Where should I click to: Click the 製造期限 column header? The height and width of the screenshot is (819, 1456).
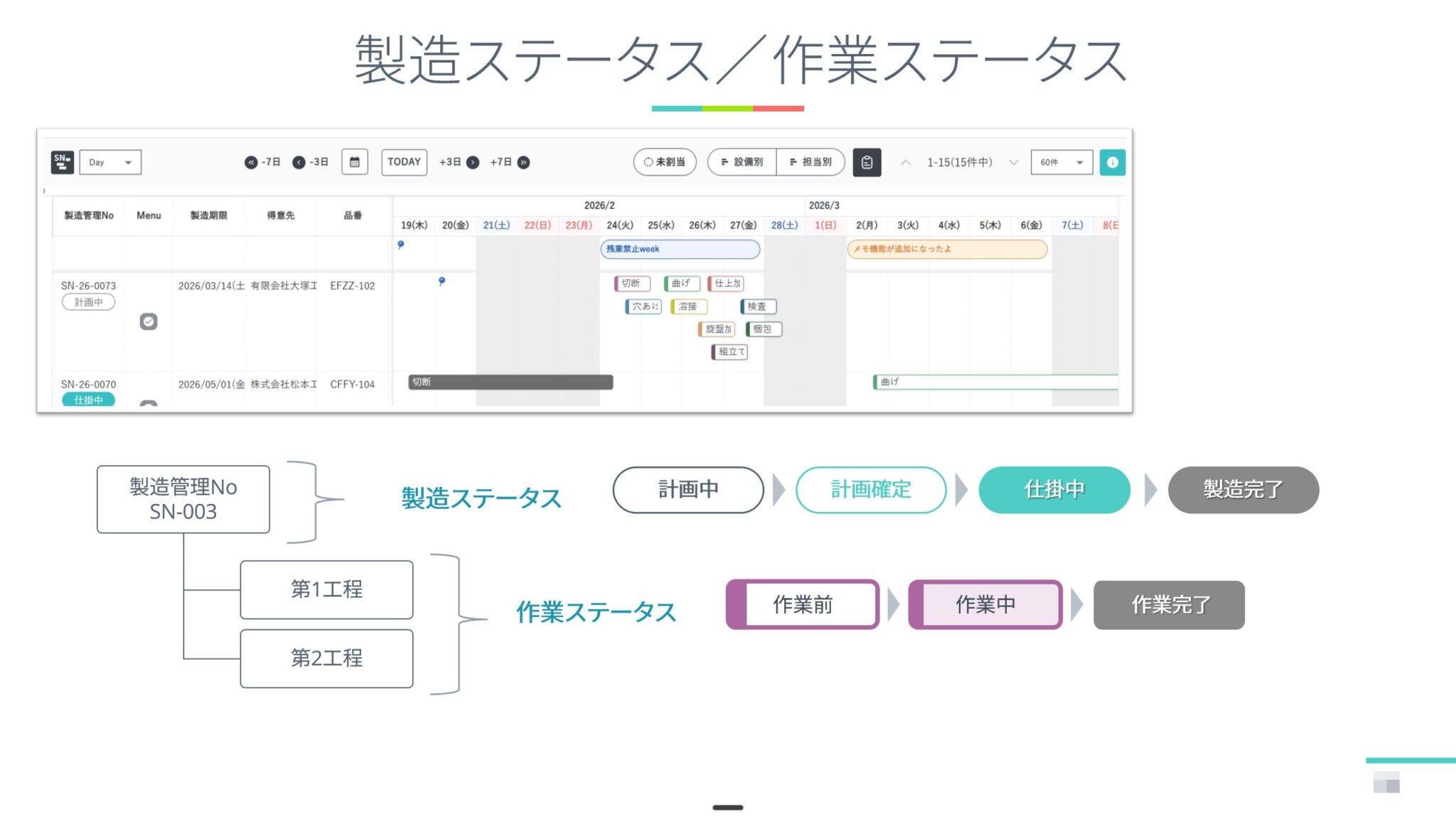coord(208,215)
